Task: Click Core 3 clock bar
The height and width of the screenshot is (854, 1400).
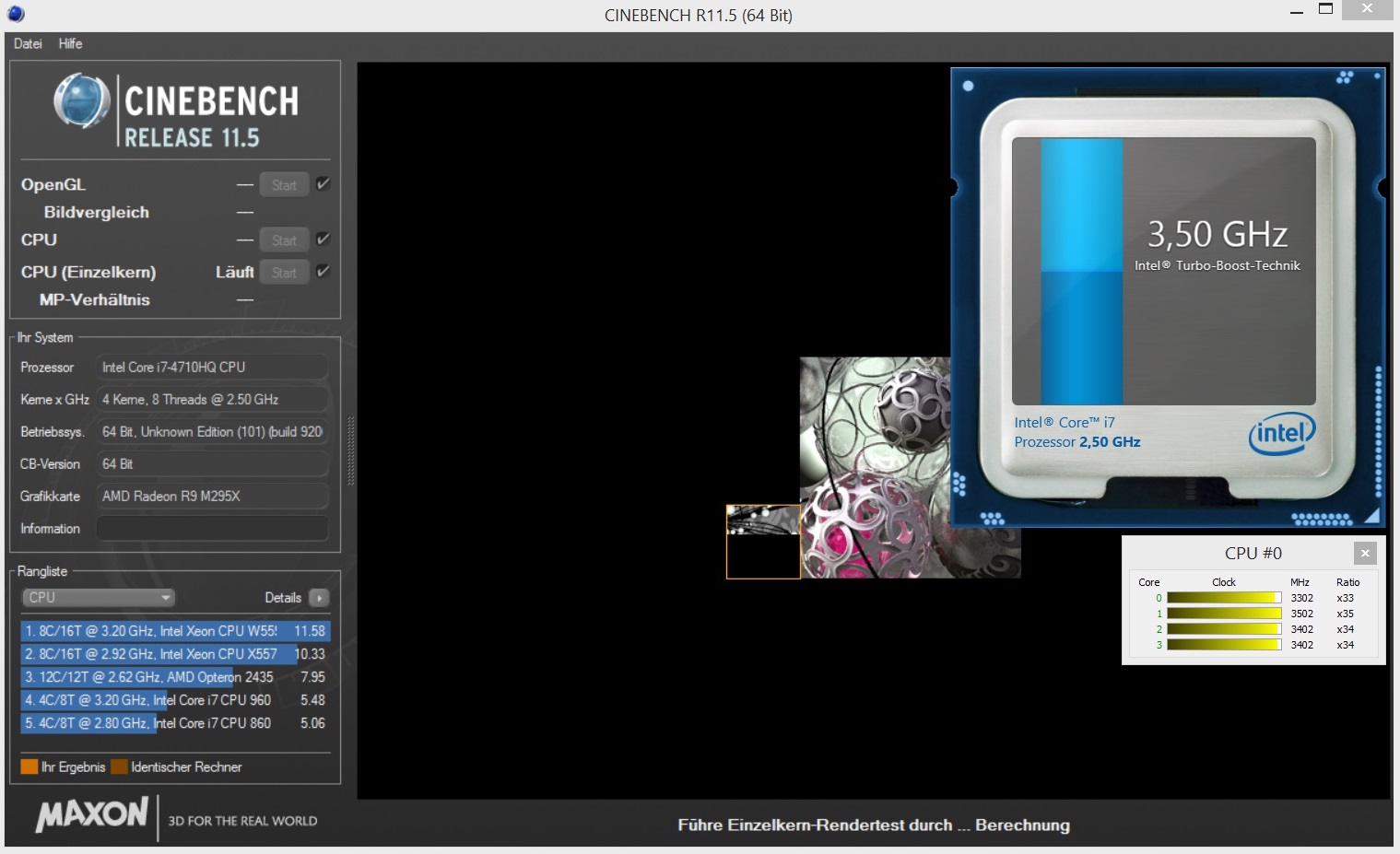Action: [1224, 645]
